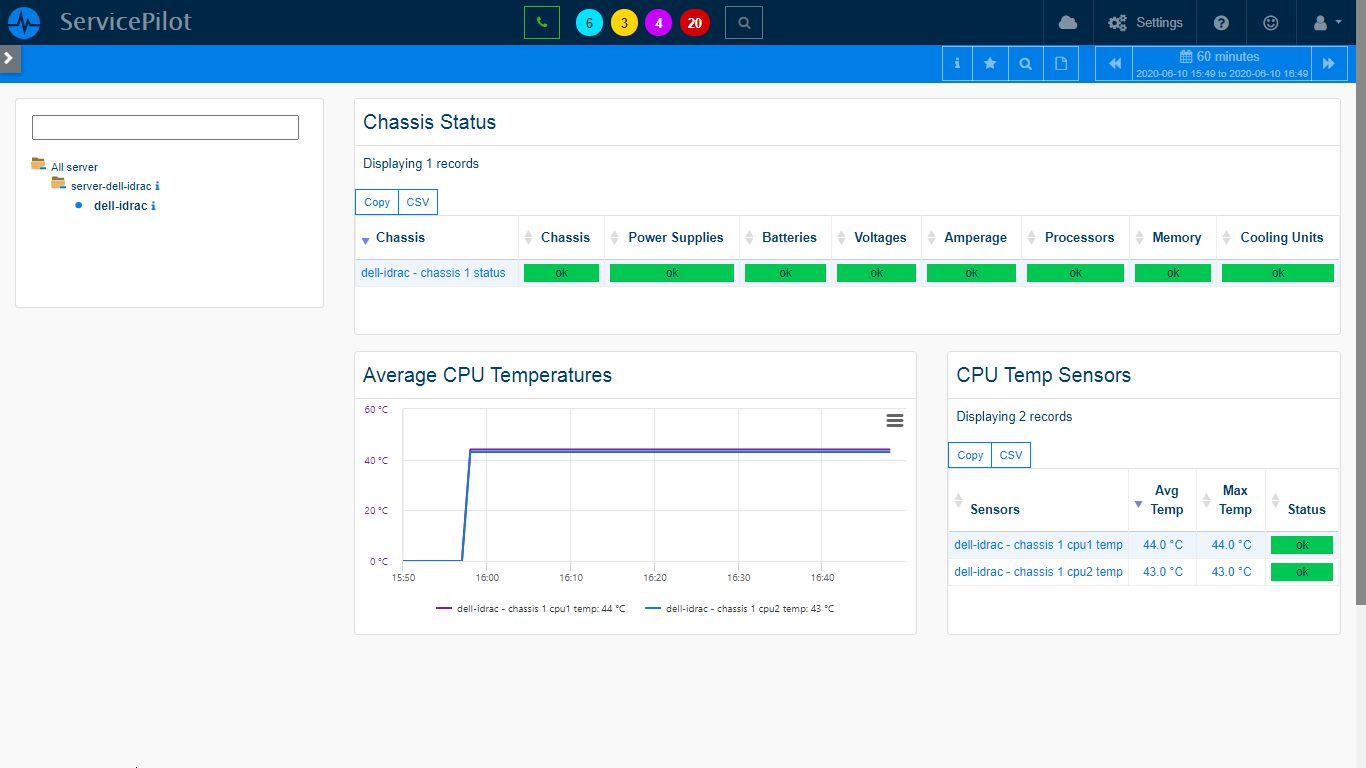Click the green phone icon in header
The image size is (1366, 768).
pos(541,22)
